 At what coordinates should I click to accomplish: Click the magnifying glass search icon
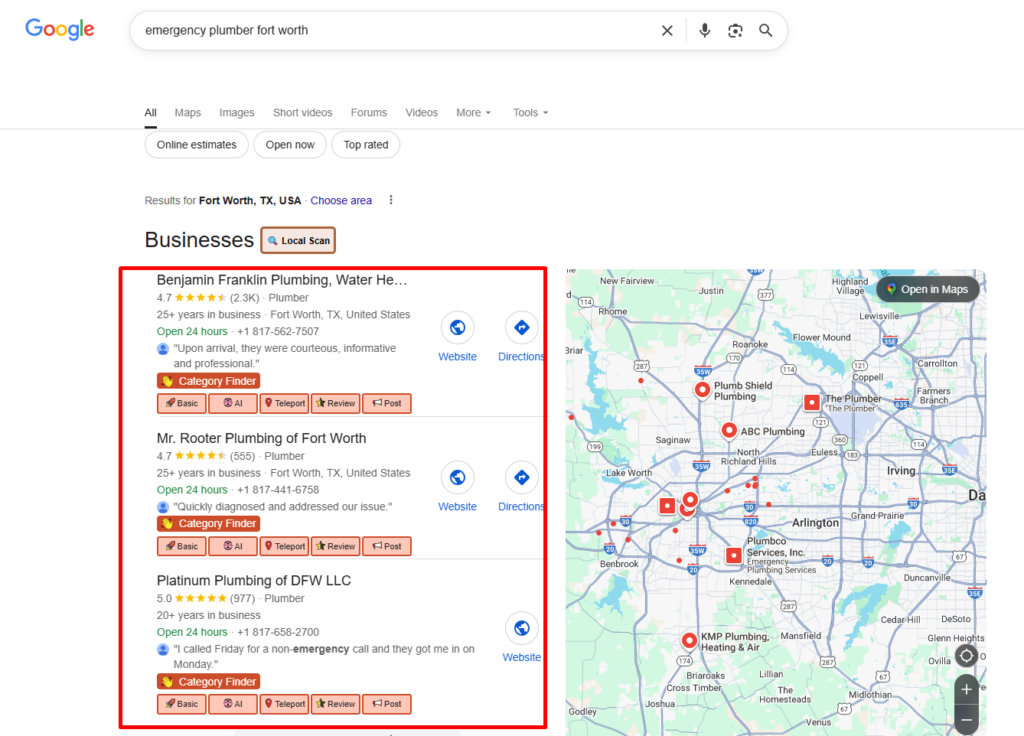766,30
